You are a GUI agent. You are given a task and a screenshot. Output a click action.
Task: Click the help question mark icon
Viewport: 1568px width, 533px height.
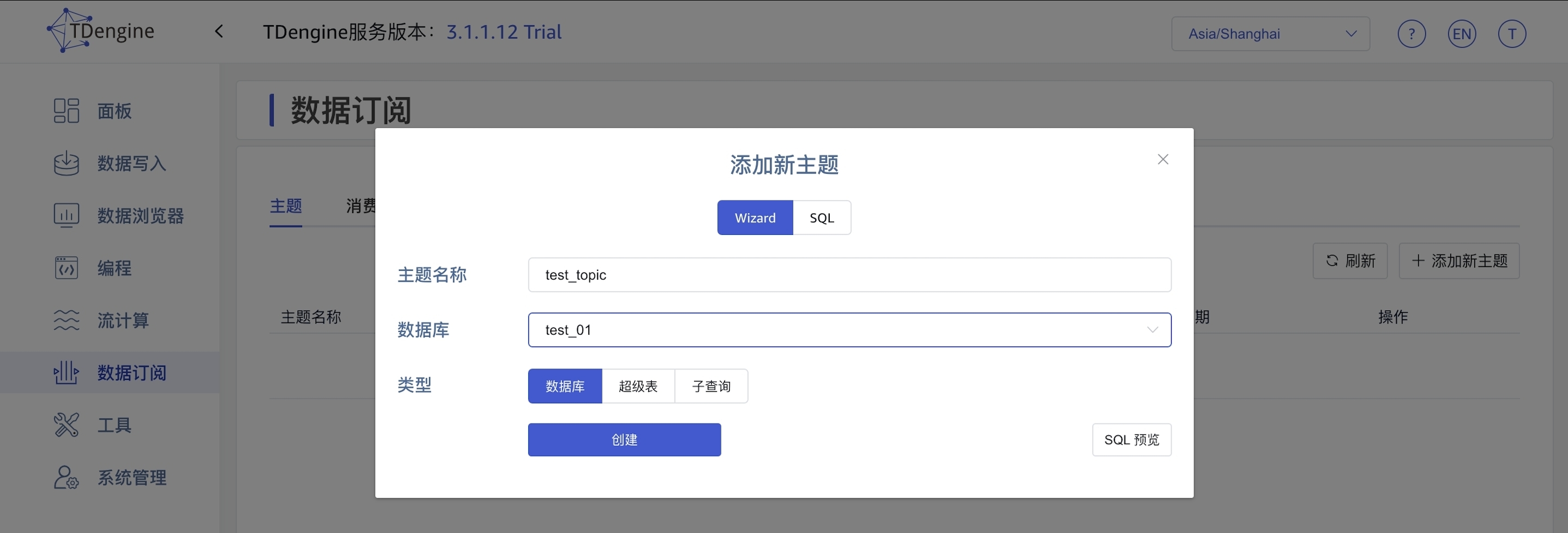(x=1411, y=34)
